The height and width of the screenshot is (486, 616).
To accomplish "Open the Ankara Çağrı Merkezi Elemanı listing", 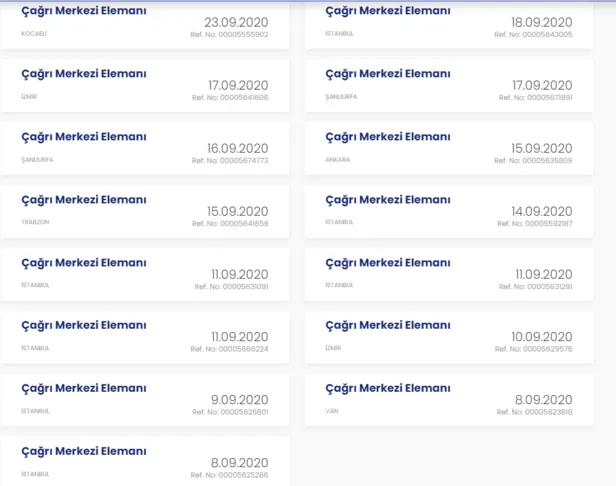I will [x=388, y=137].
